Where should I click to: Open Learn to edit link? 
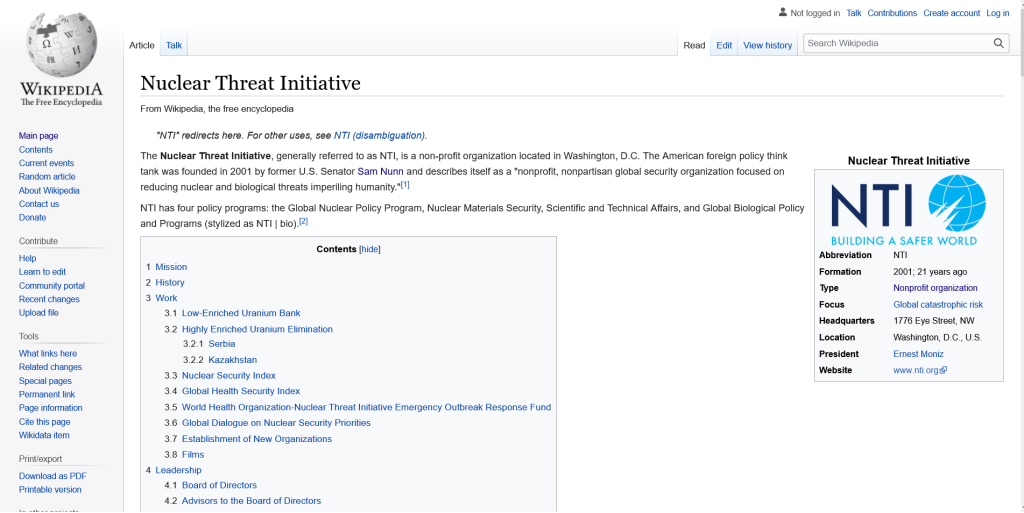42,272
